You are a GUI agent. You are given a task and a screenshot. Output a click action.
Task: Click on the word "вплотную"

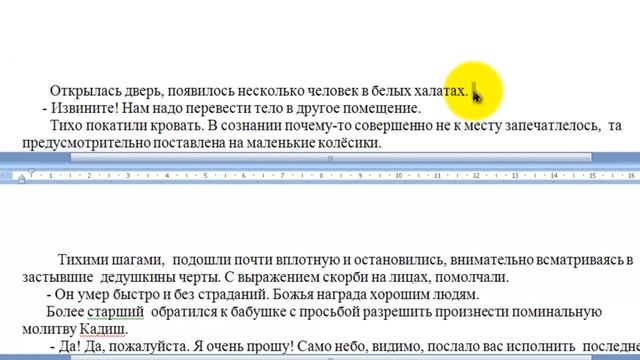coord(308,260)
